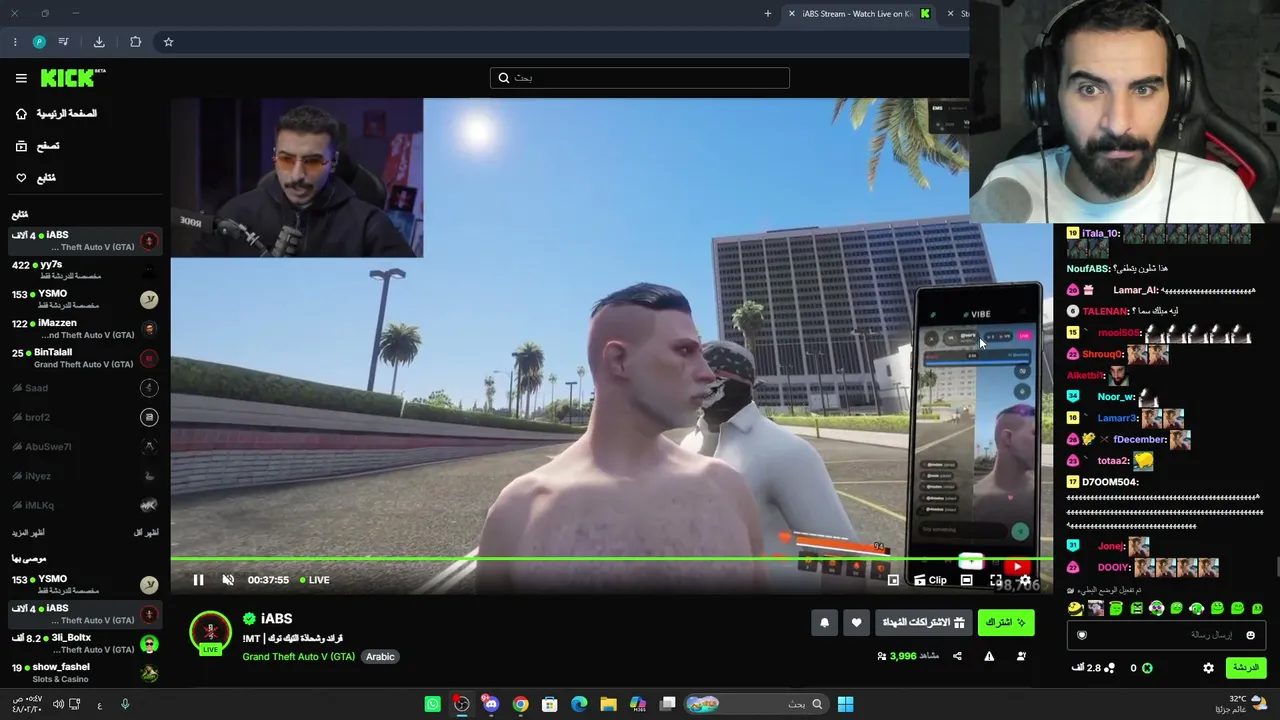Open offline channel iMLKq

84,505
